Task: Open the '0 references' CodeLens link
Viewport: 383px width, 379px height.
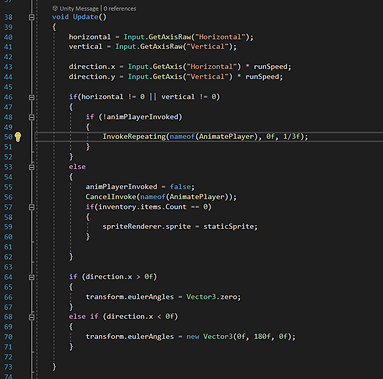Action: point(120,8)
